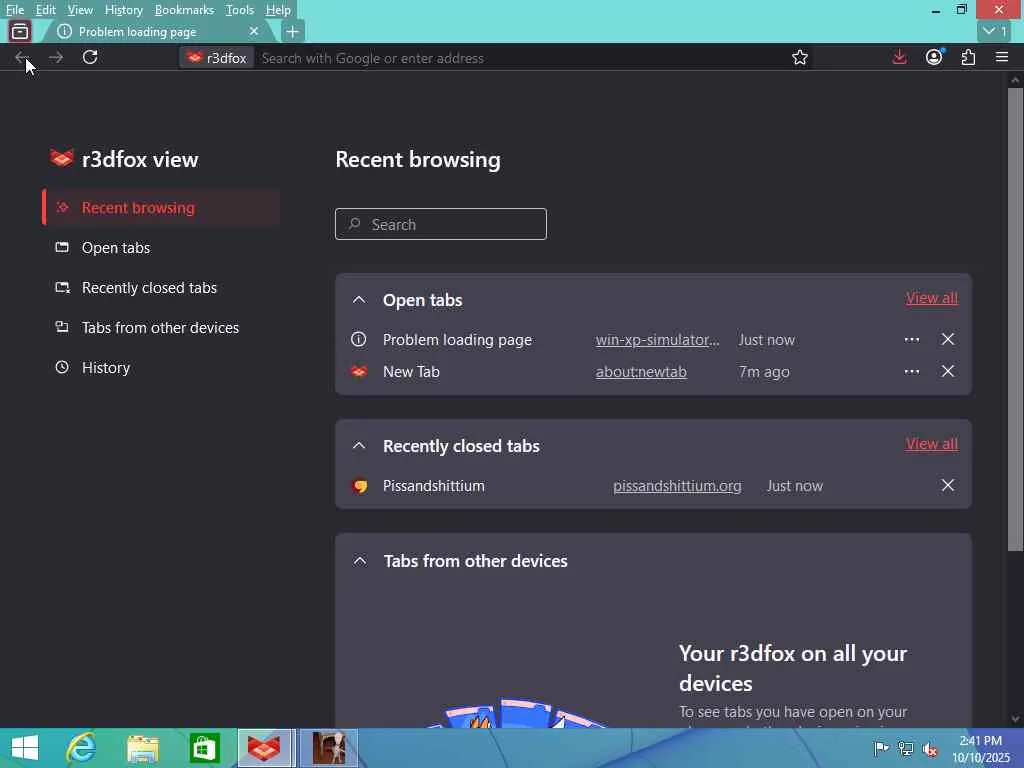Reload the current page
Viewport: 1024px width, 768px height.
pyautogui.click(x=90, y=57)
